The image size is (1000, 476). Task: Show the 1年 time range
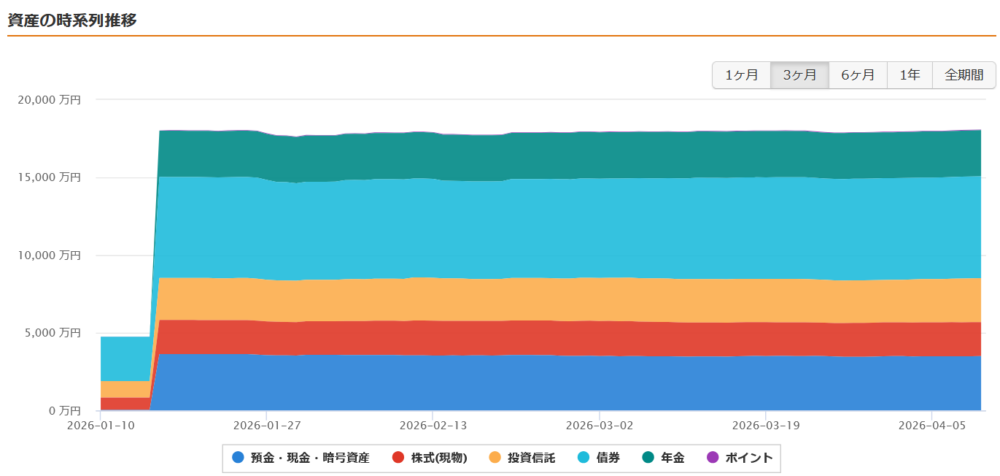(x=909, y=75)
